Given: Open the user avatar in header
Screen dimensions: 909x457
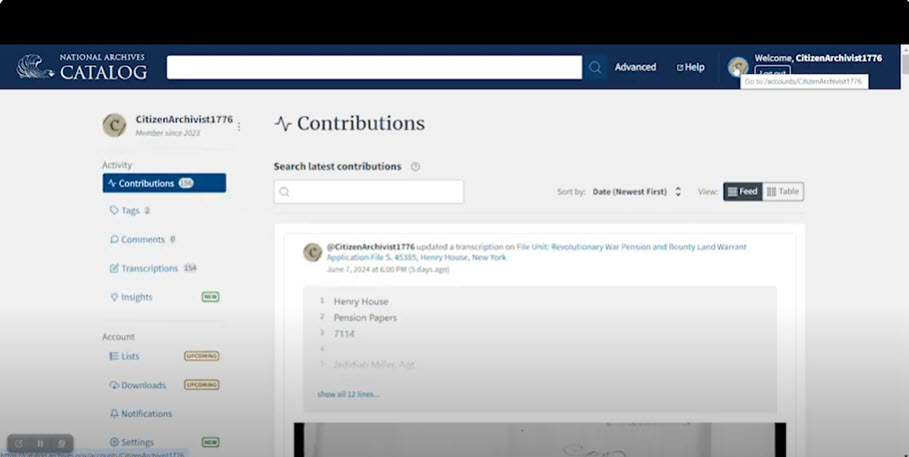Looking at the screenshot, I should pos(738,67).
